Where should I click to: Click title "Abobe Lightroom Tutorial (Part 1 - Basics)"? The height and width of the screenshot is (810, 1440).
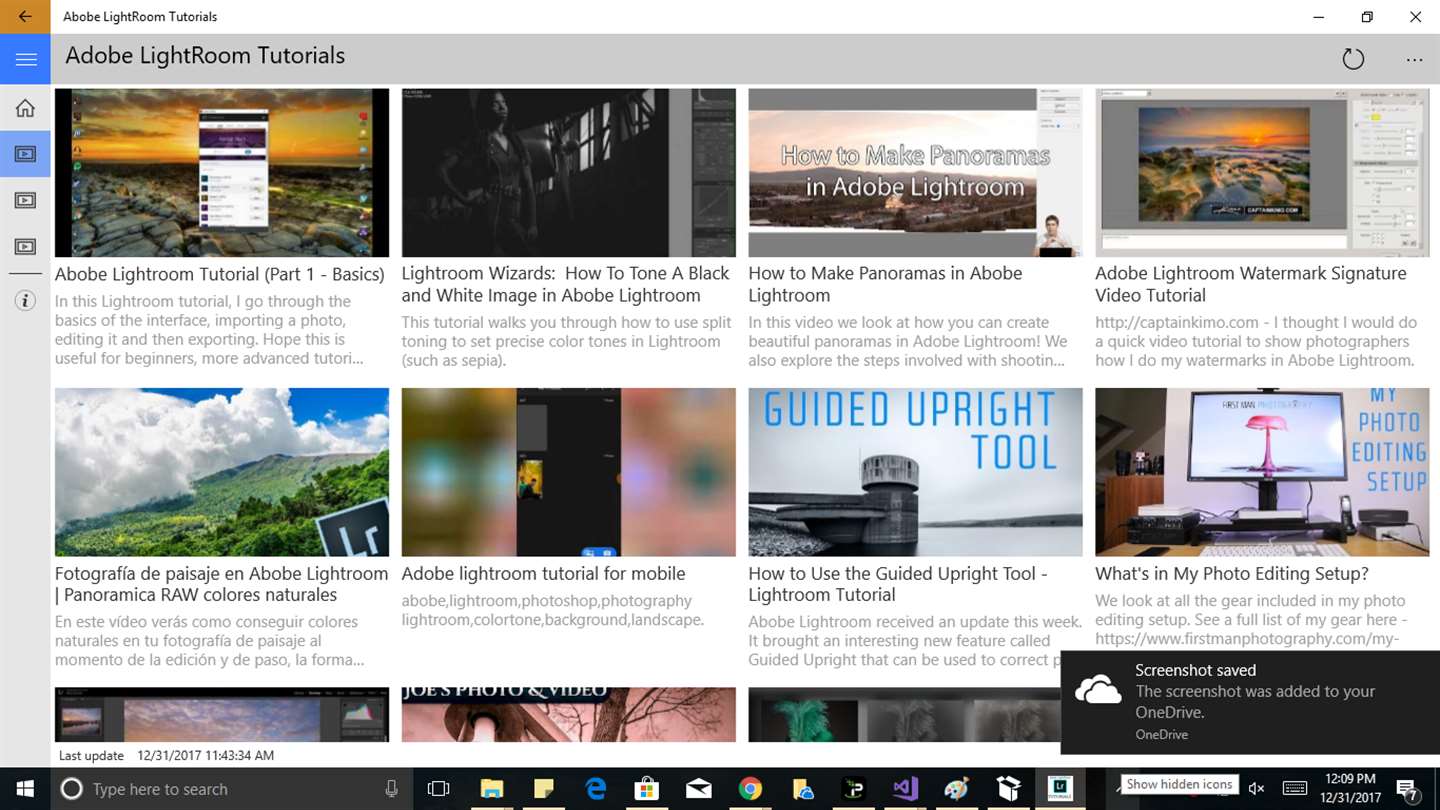[220, 274]
